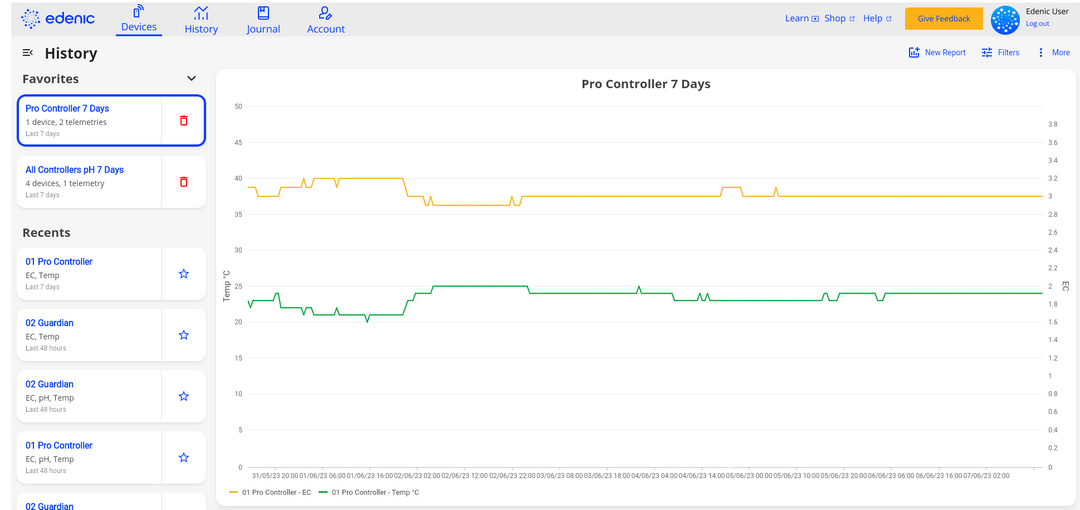Open the Learn link

click(x=801, y=19)
